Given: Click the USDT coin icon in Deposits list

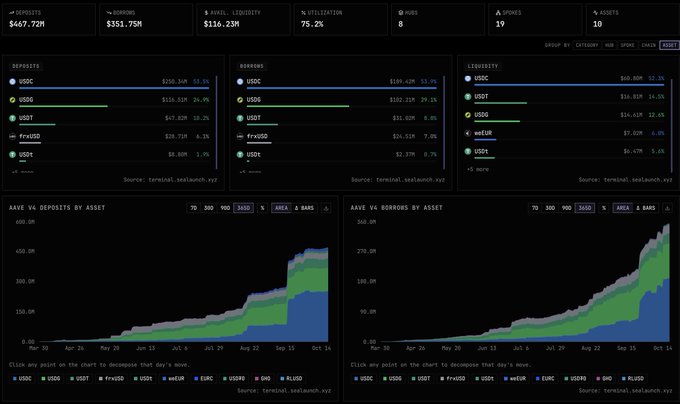Looking at the screenshot, I should 12,118.
